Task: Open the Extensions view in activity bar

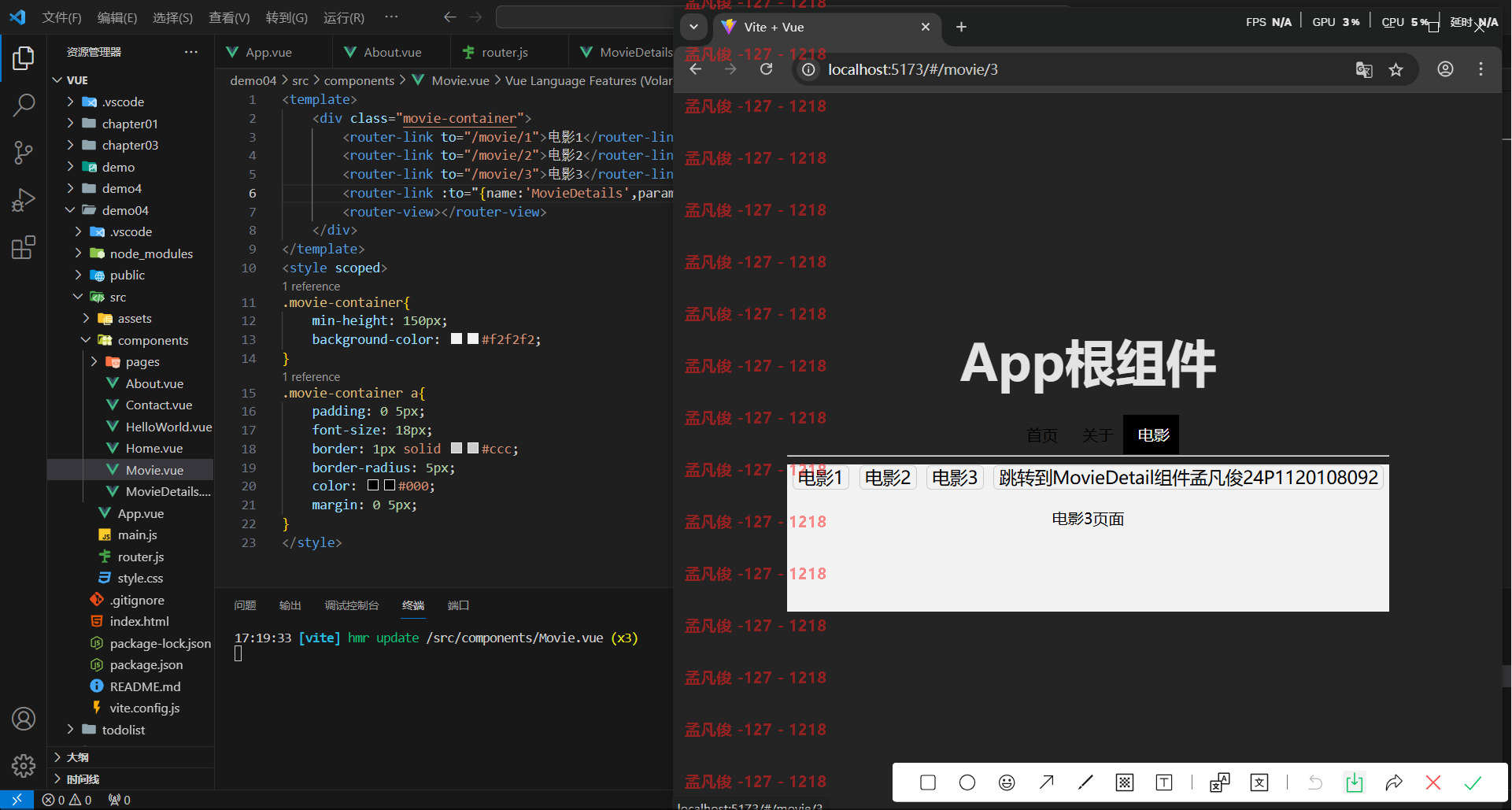Action: 24,247
